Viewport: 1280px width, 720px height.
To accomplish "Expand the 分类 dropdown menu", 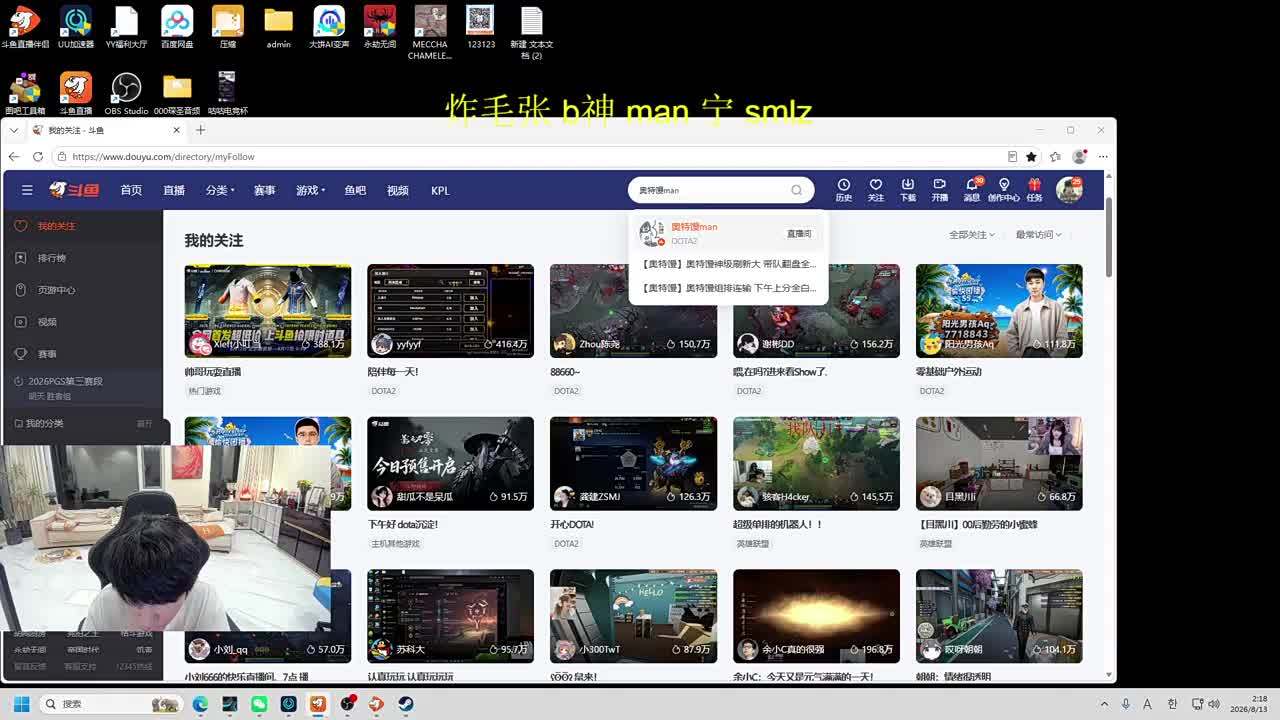I will point(220,190).
